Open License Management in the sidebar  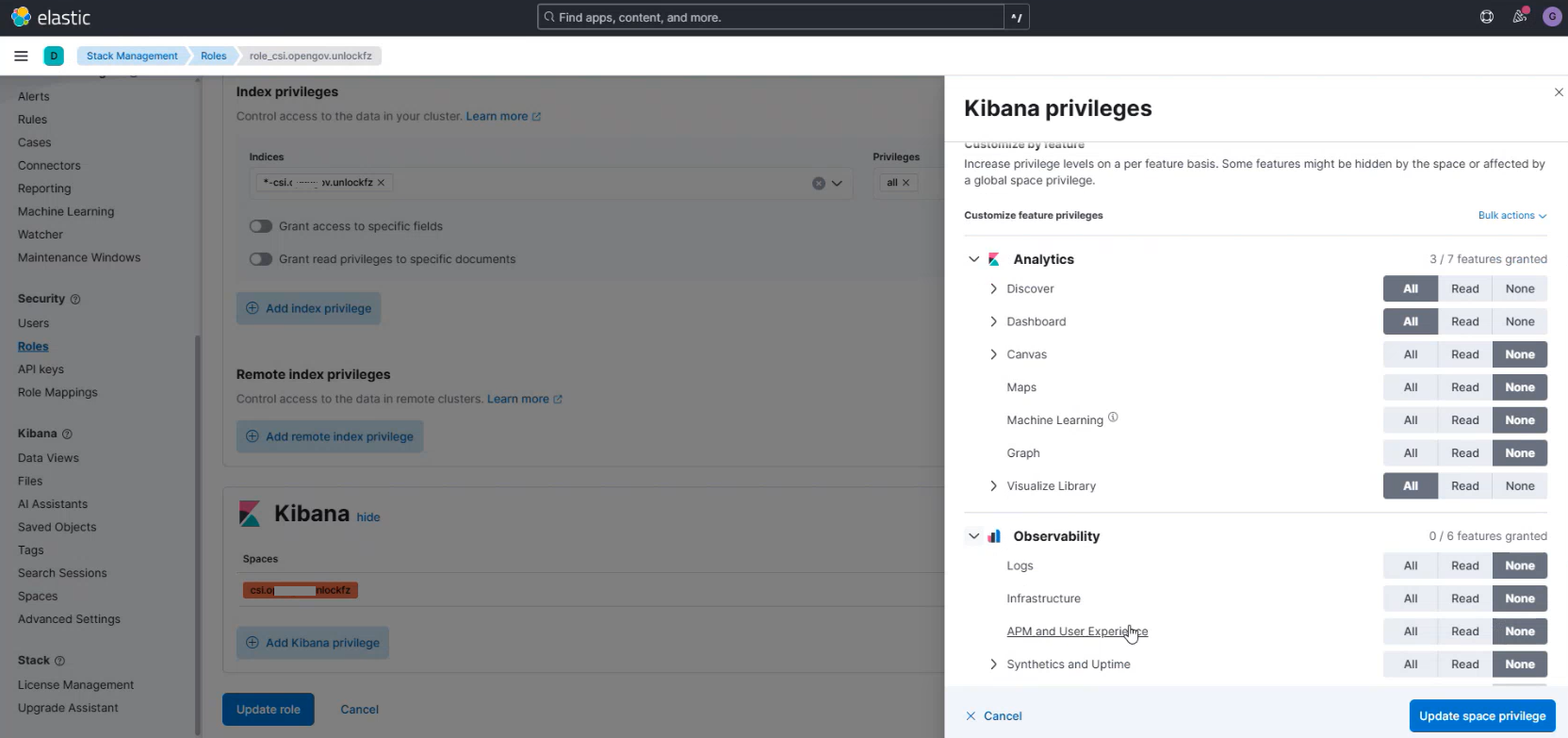tap(75, 685)
